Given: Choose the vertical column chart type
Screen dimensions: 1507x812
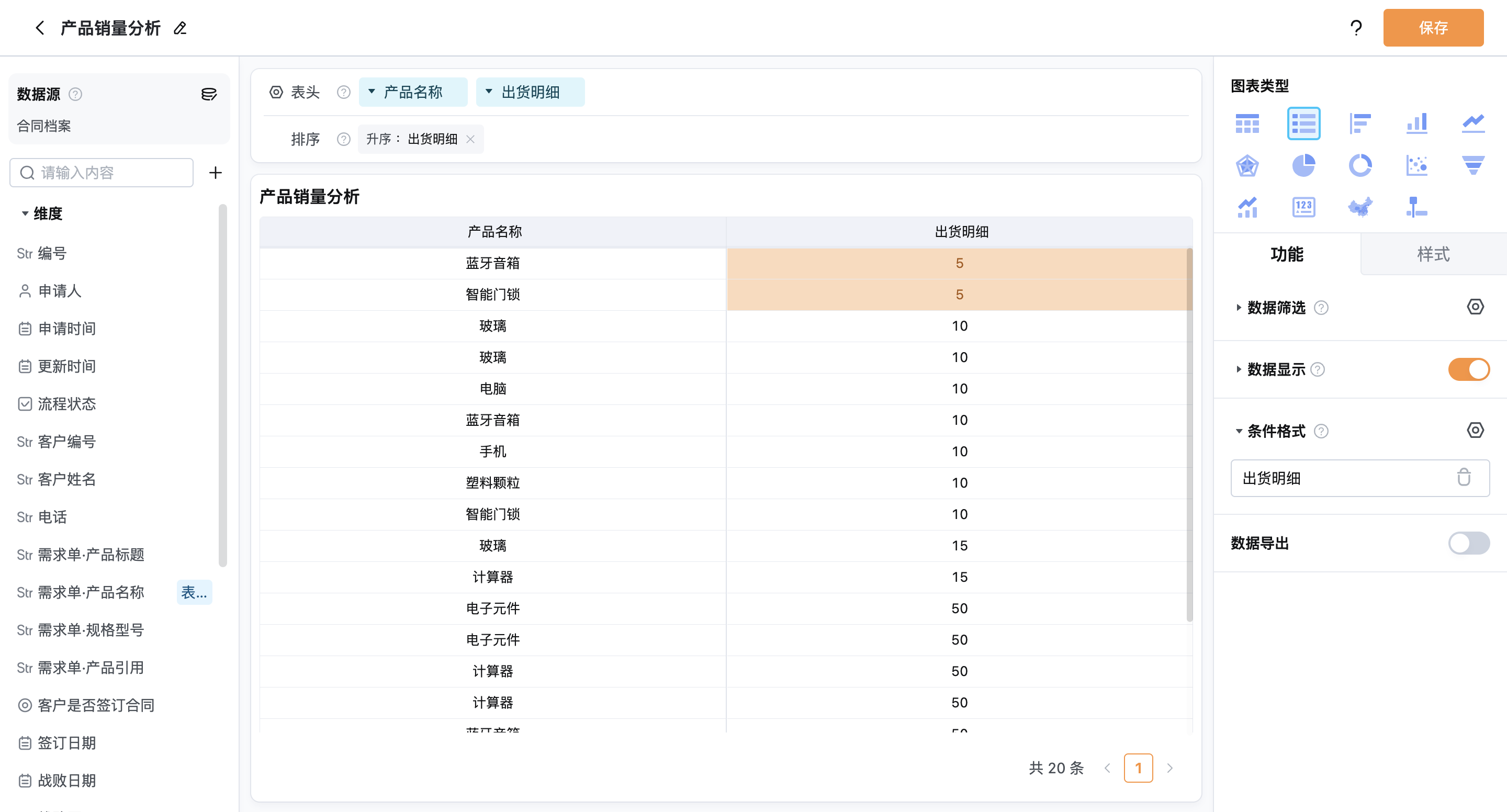Looking at the screenshot, I should point(1416,123).
